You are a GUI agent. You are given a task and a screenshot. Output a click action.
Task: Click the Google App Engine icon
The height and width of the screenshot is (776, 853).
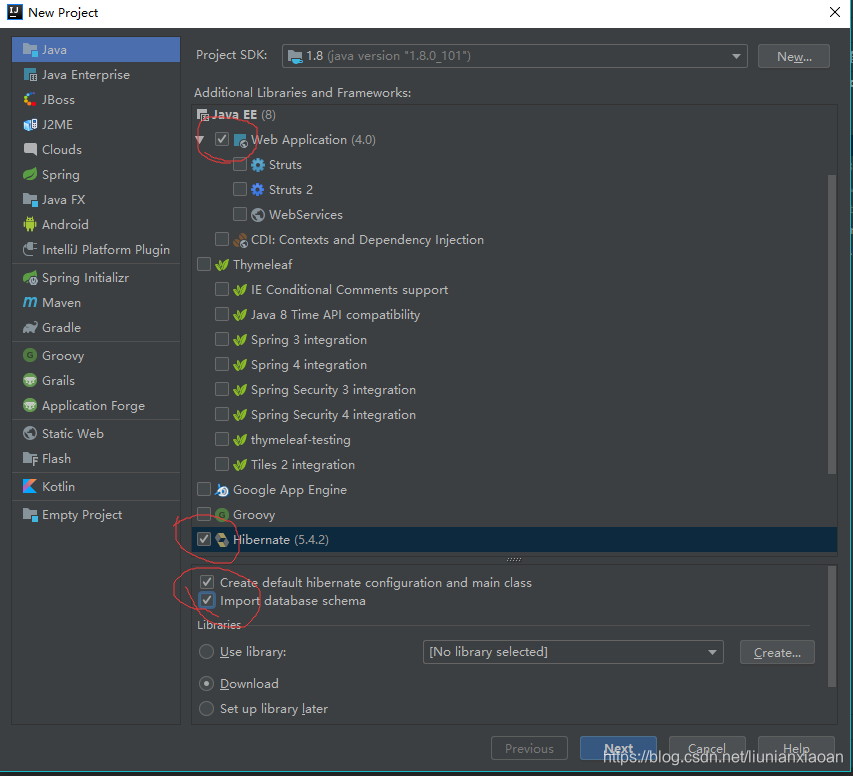[x=222, y=490]
